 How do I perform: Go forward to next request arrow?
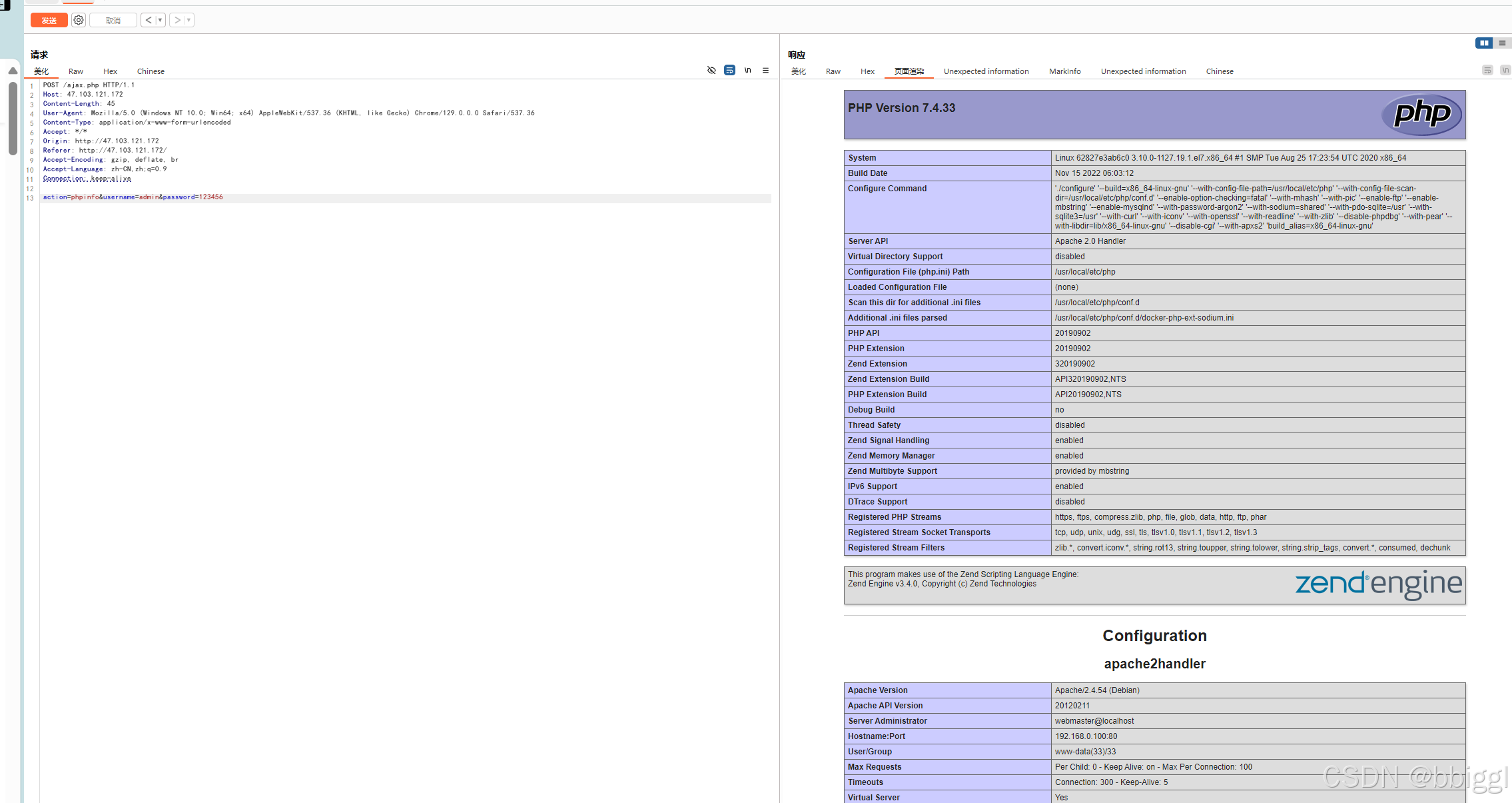click(x=177, y=20)
